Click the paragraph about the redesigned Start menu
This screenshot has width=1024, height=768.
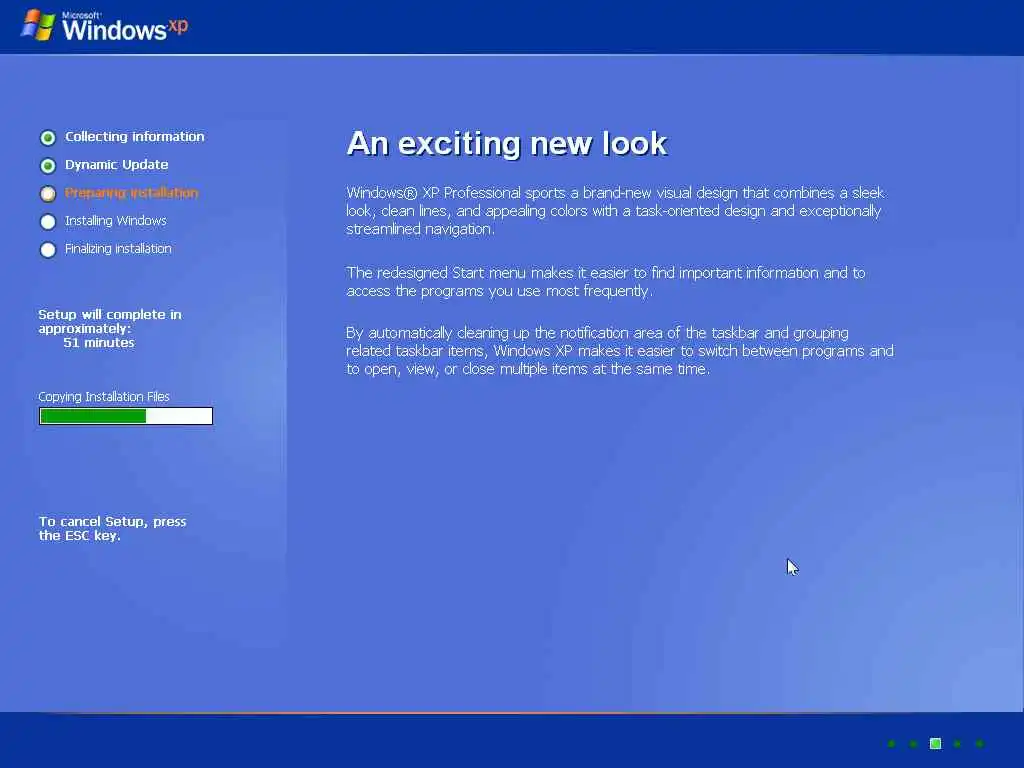pyautogui.click(x=605, y=281)
